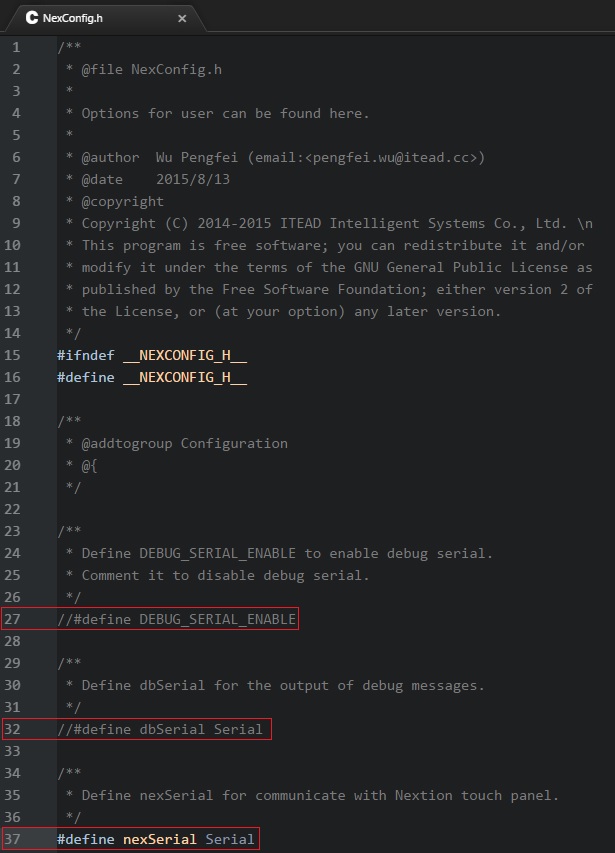Image resolution: width=615 pixels, height=853 pixels.
Task: Click line number 1 in the gutter
Action: click(x=17, y=46)
